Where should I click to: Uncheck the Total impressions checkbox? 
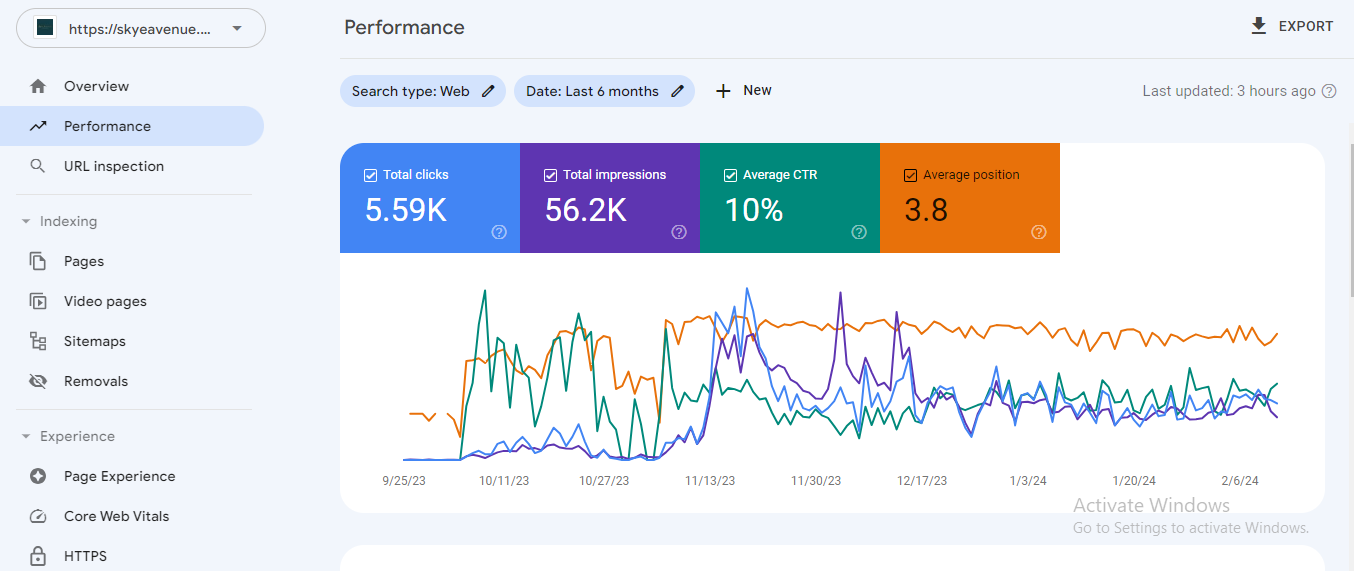(x=550, y=175)
